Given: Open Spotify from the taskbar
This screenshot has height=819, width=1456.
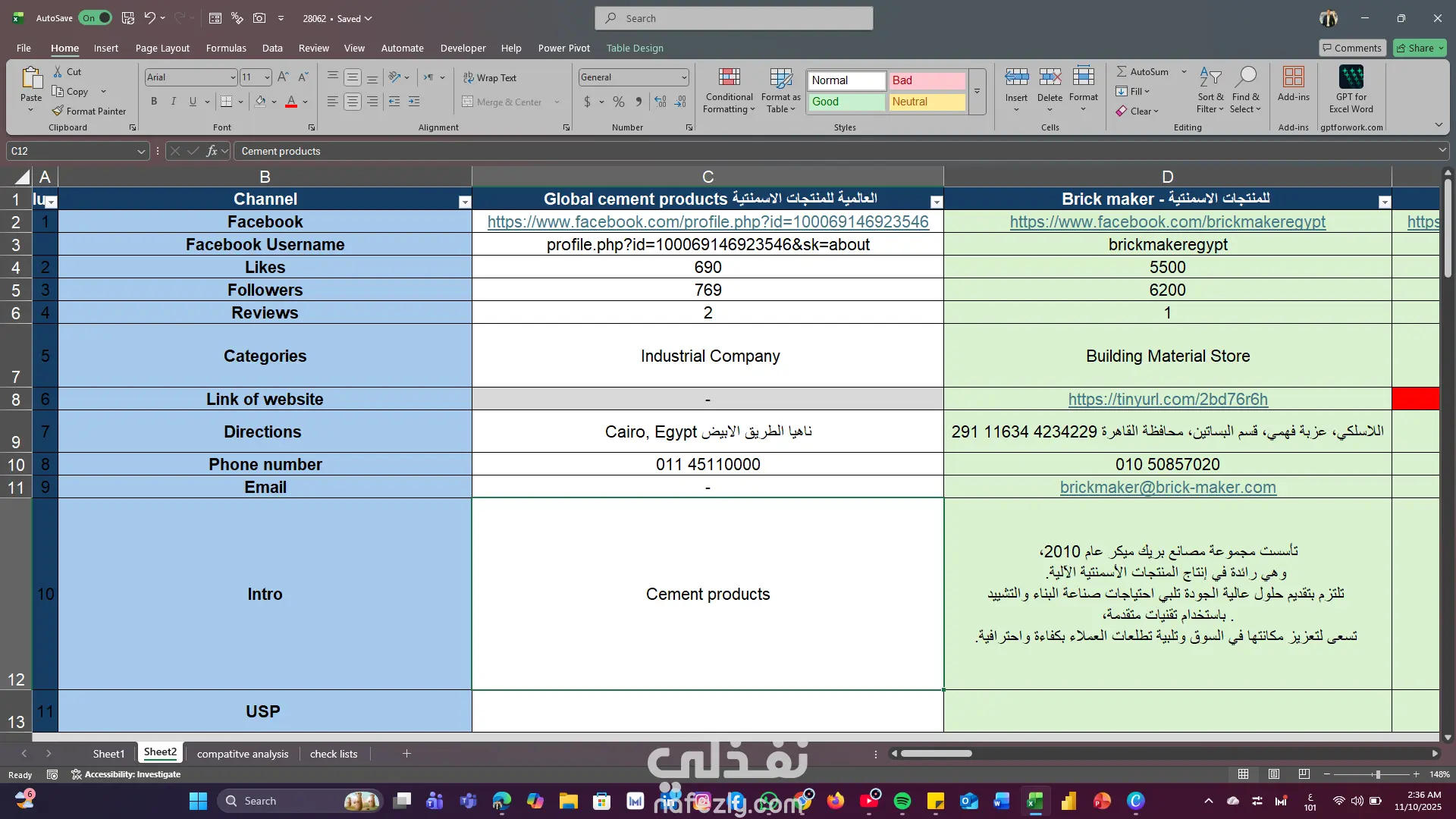Looking at the screenshot, I should [902, 801].
